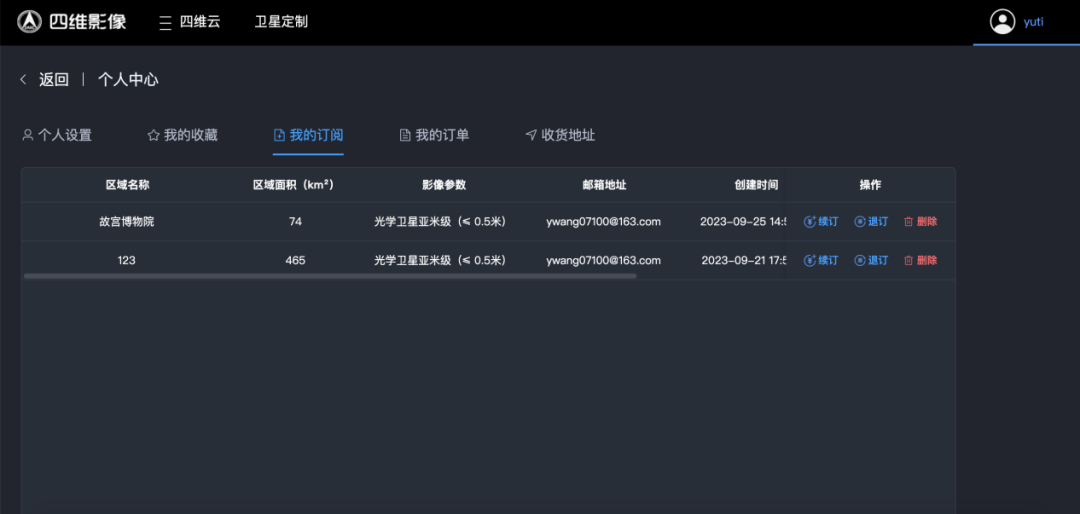Image resolution: width=1080 pixels, height=514 pixels.
Task: Click the 123 region name cell
Action: tap(127, 260)
